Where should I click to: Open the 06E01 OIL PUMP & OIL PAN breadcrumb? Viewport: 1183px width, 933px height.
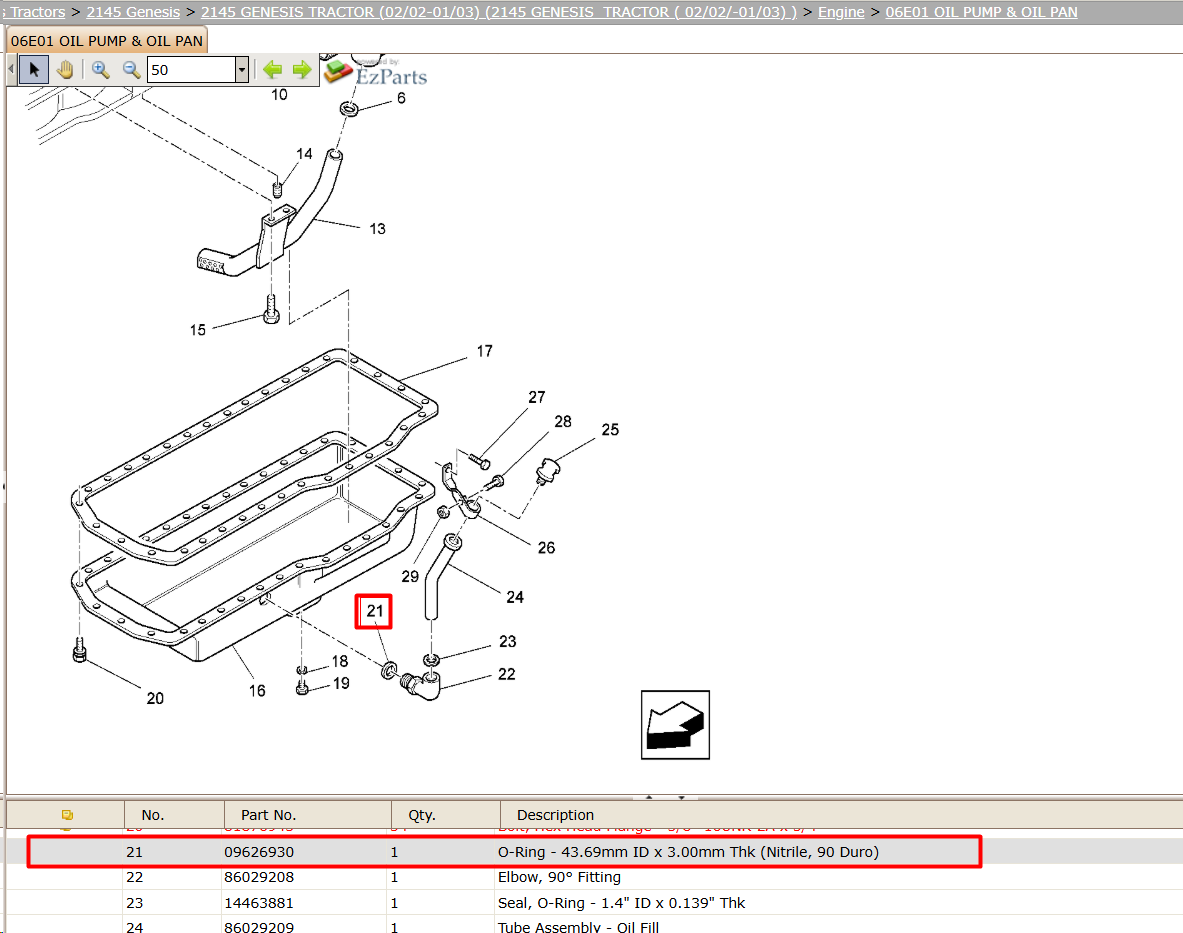pos(982,12)
